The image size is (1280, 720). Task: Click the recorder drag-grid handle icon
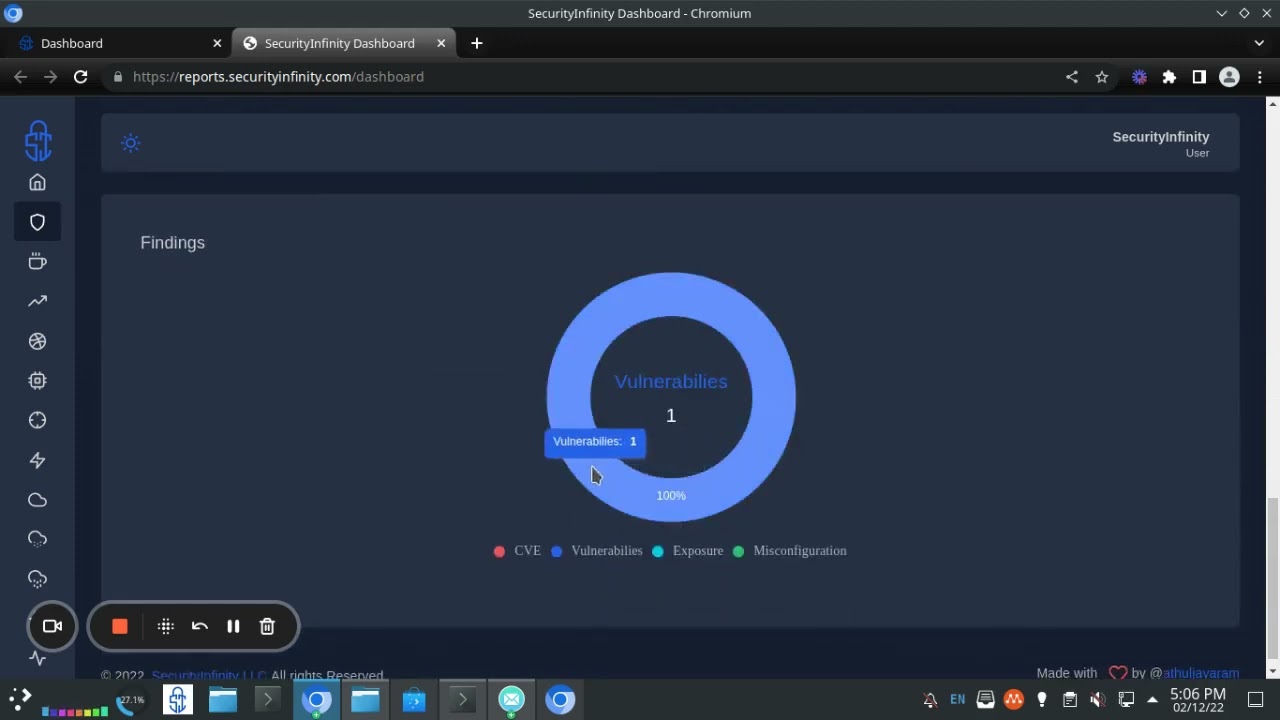pos(166,626)
